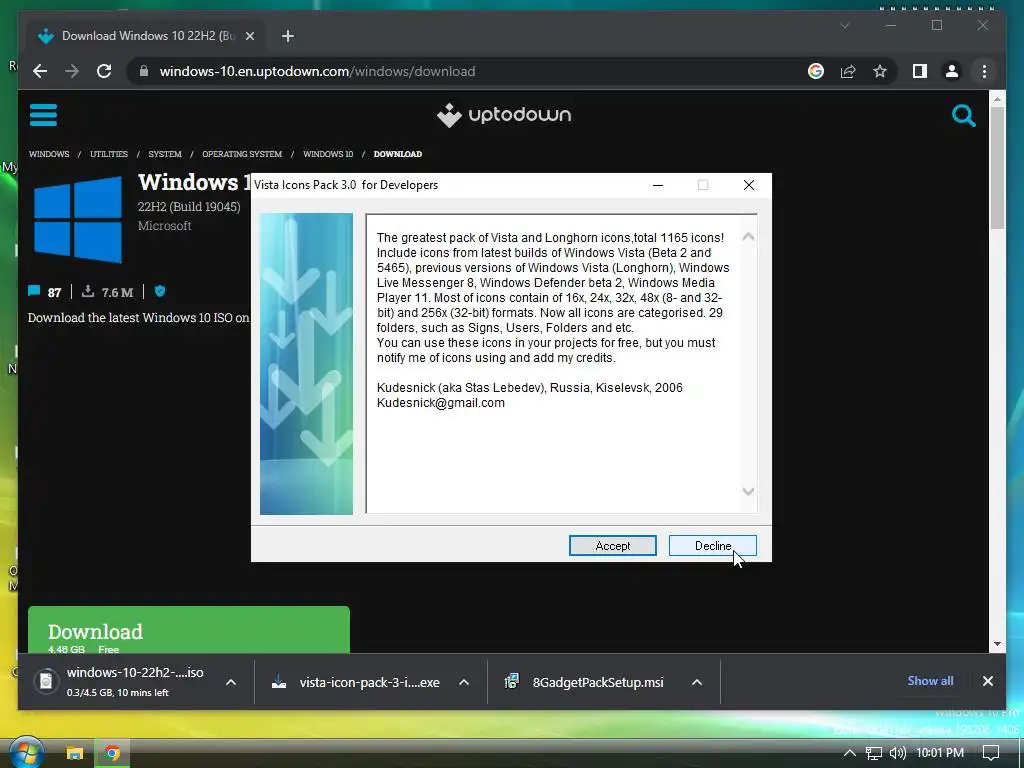Accept the Vista Icons Pack license
This screenshot has width=1024, height=768.
[613, 546]
